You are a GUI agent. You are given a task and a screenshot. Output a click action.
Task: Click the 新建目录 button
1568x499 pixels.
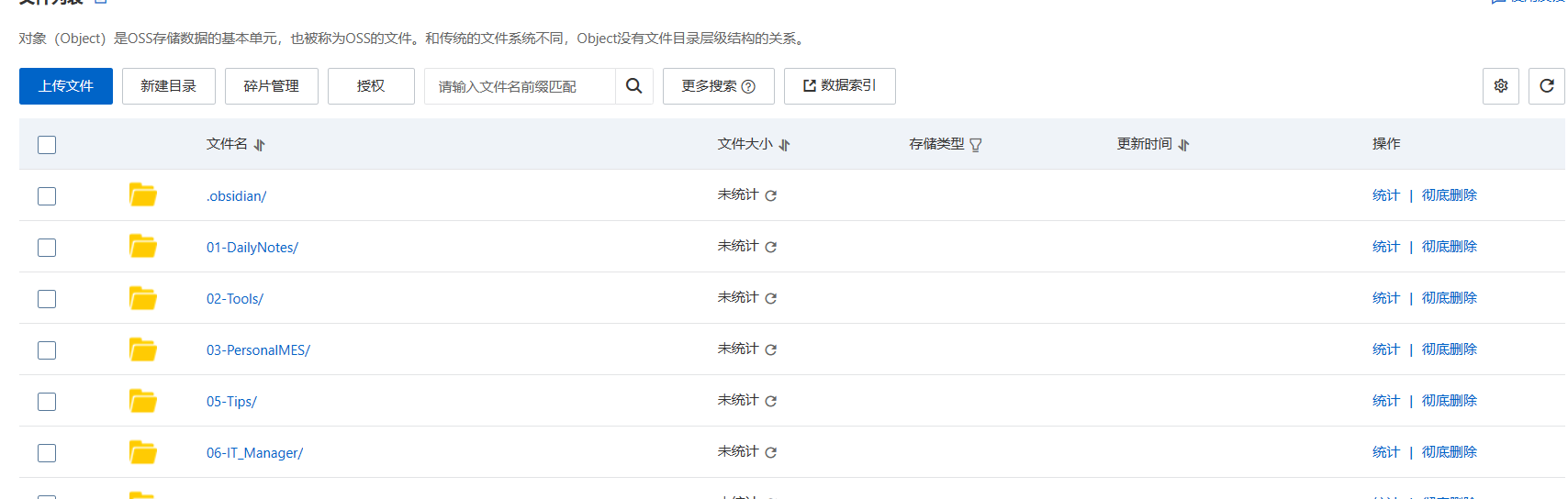click(x=169, y=86)
